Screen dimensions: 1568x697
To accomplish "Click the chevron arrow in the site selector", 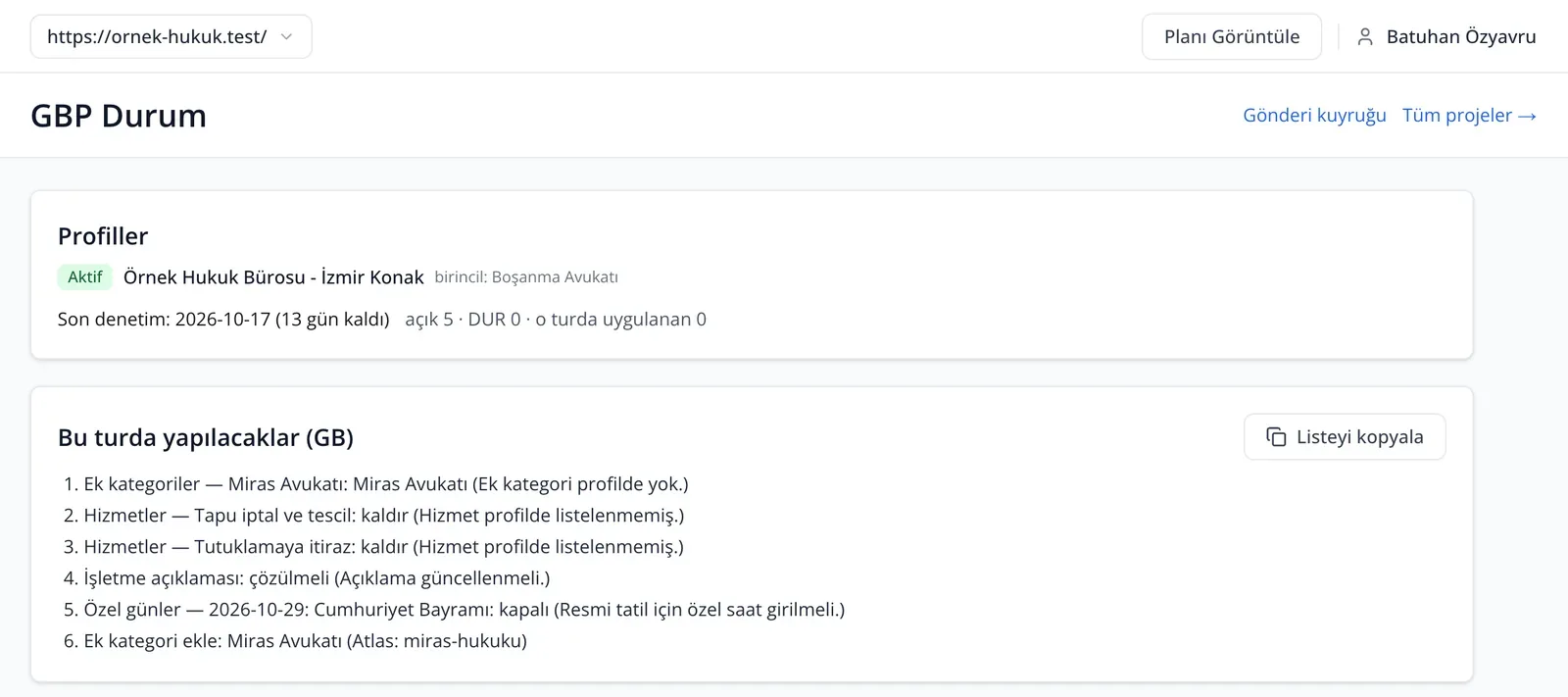I will tap(286, 36).
